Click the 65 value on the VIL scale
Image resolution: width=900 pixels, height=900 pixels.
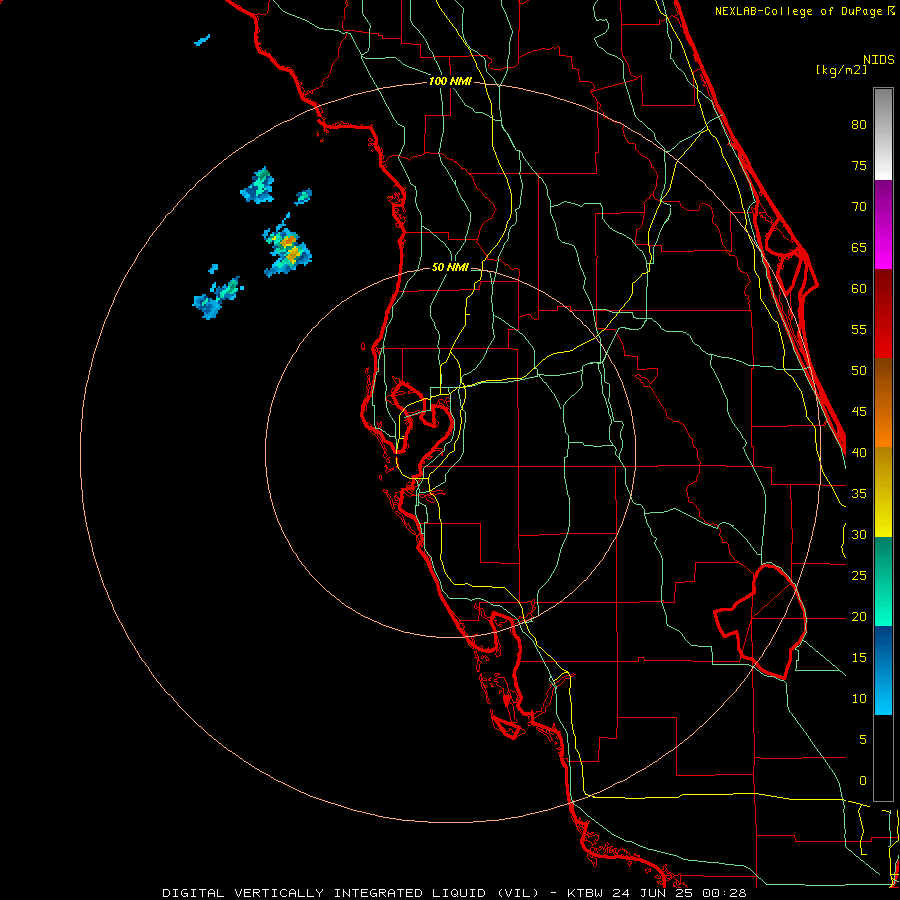coord(859,248)
